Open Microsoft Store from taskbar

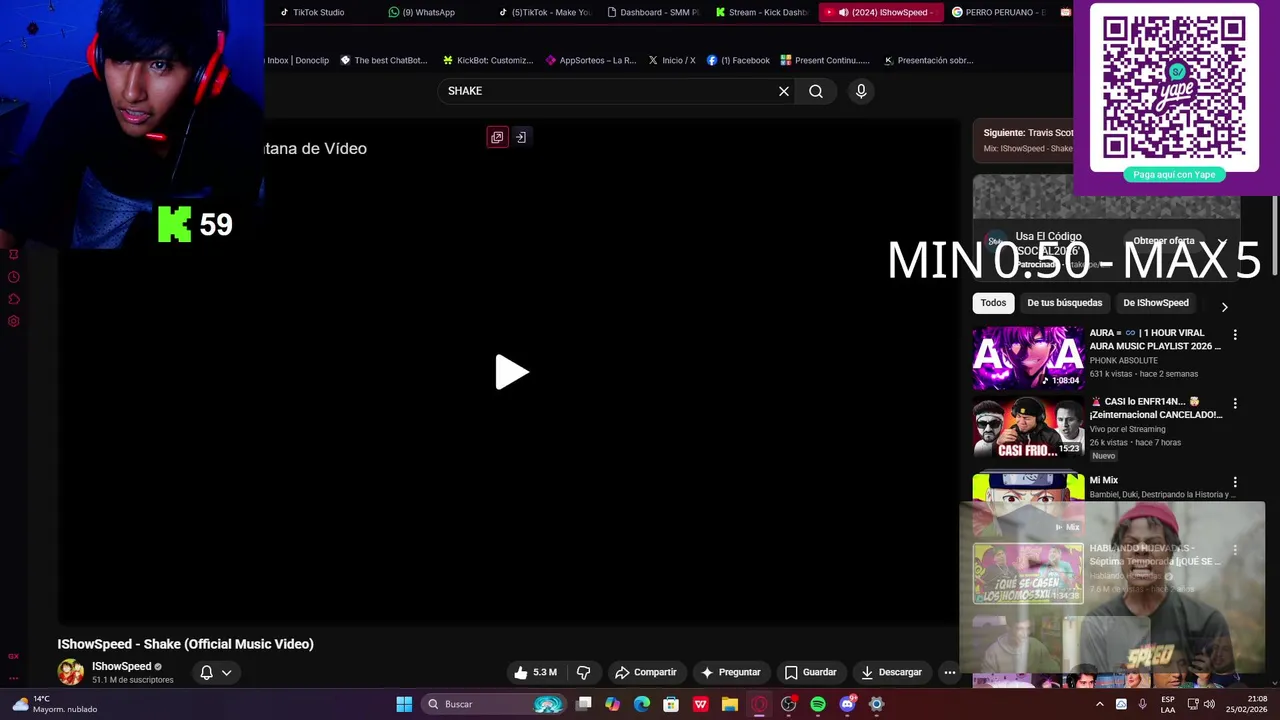click(x=671, y=704)
